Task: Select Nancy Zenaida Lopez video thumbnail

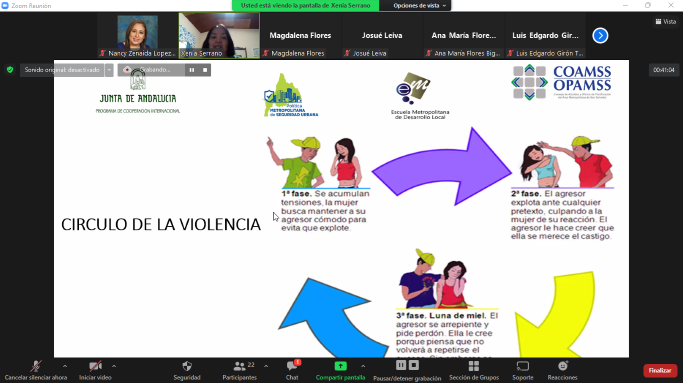Action: pyautogui.click(x=137, y=35)
